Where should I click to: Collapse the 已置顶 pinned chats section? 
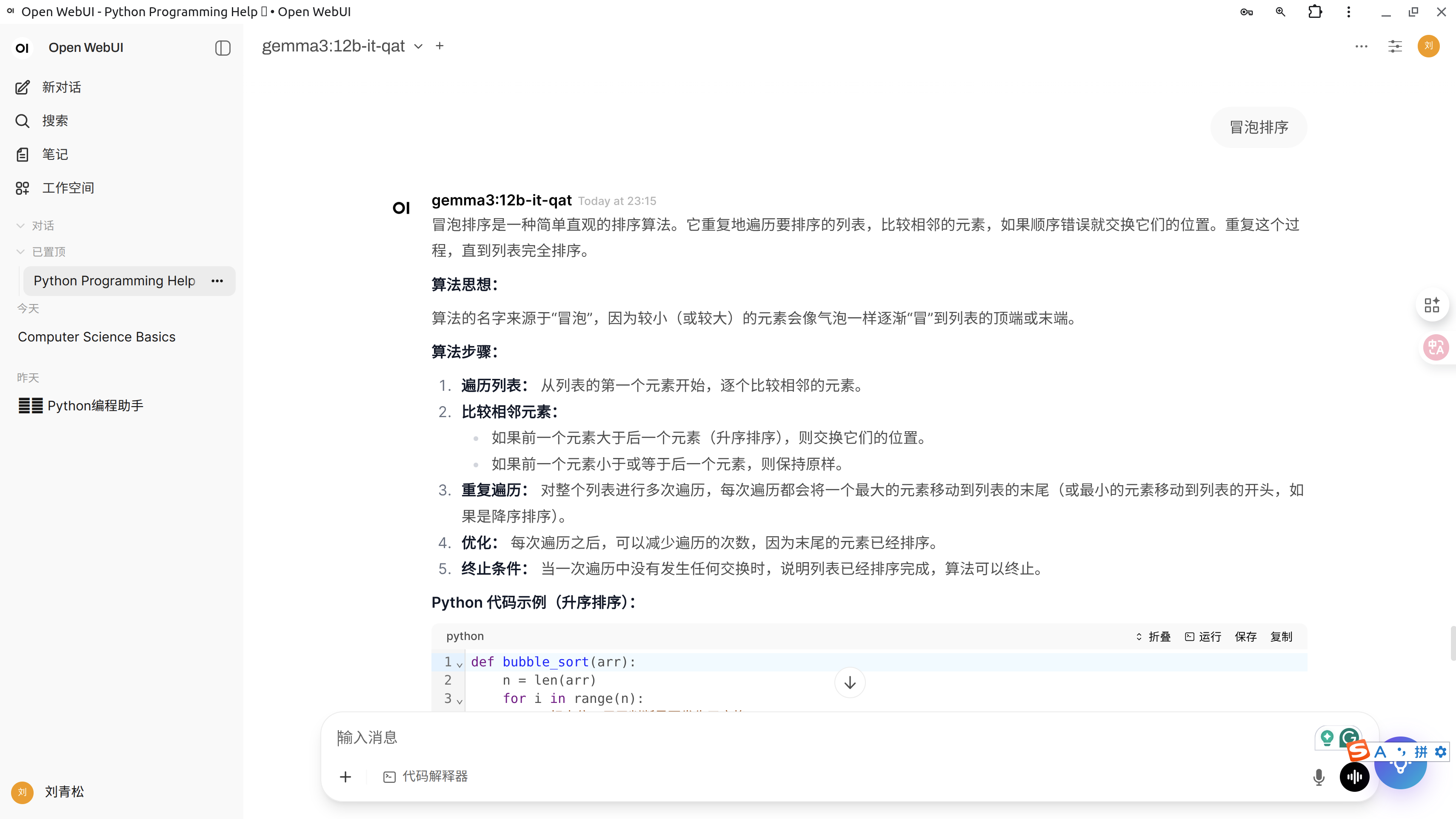tap(20, 251)
